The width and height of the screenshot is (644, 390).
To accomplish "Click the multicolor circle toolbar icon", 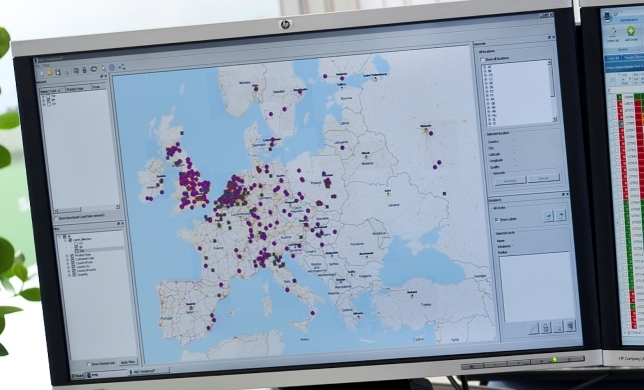I will 94,70.
